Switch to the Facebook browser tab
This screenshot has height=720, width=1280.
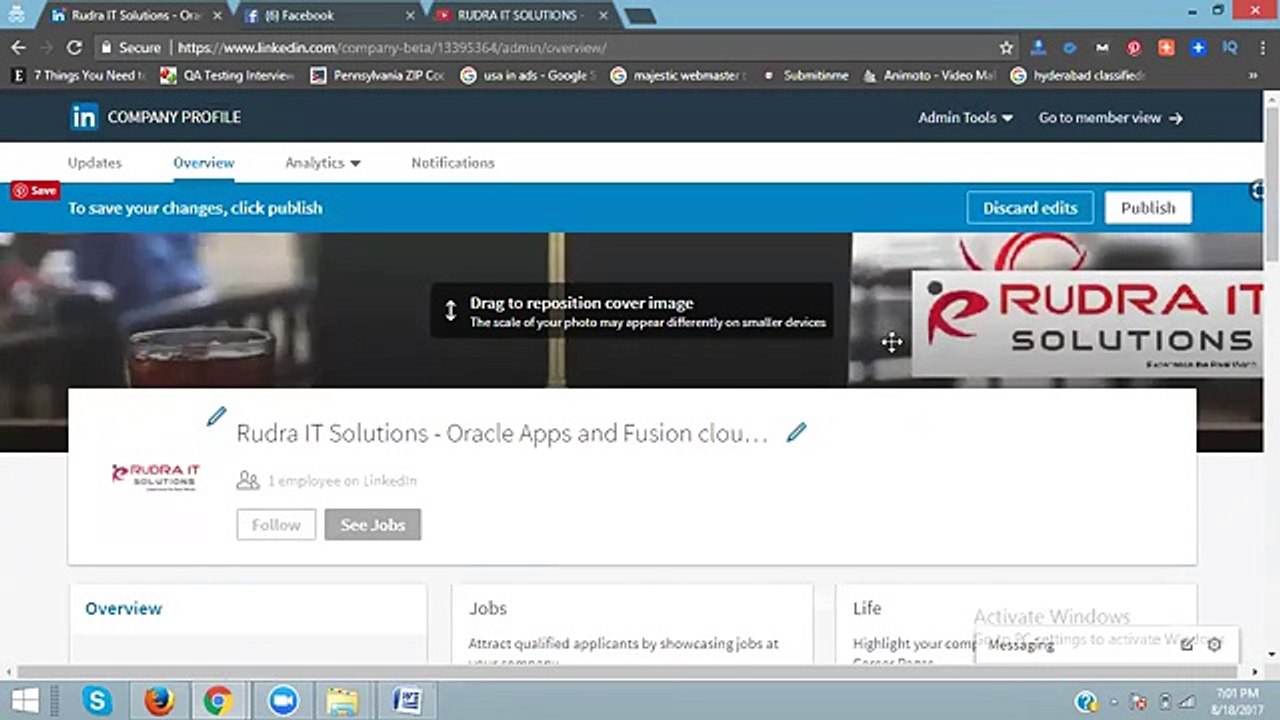pos(328,15)
